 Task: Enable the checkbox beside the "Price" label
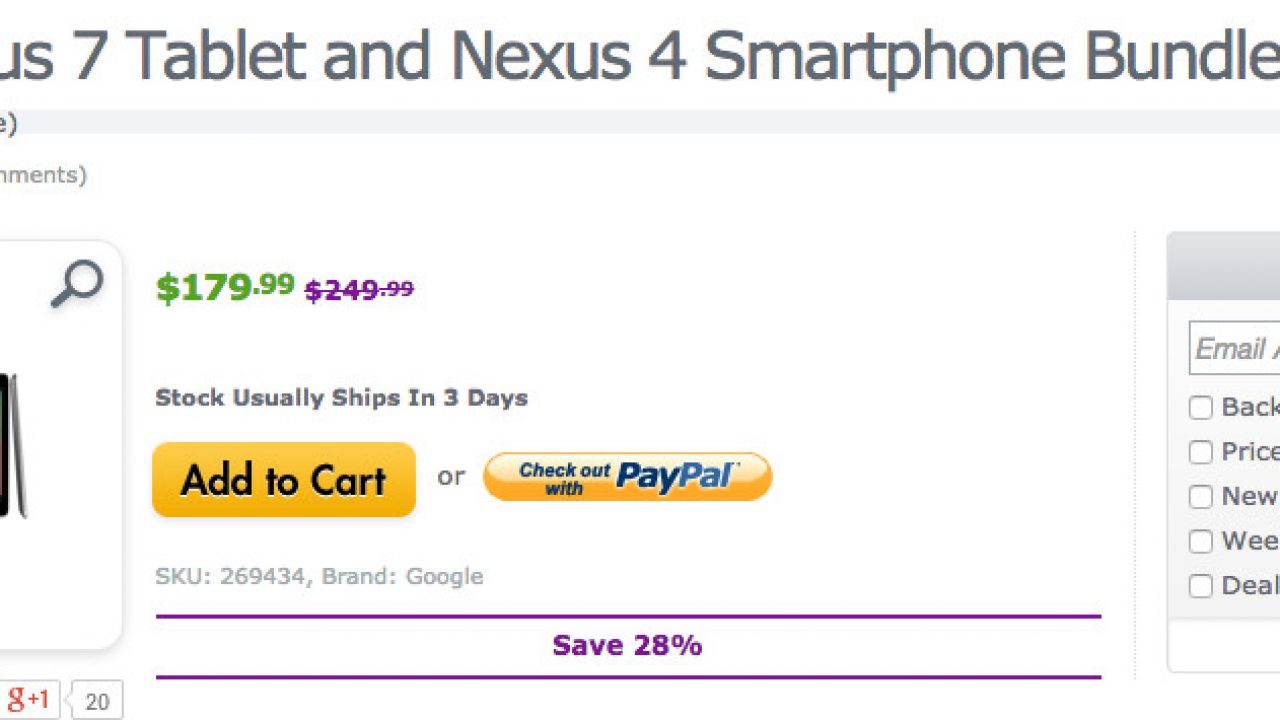1201,452
